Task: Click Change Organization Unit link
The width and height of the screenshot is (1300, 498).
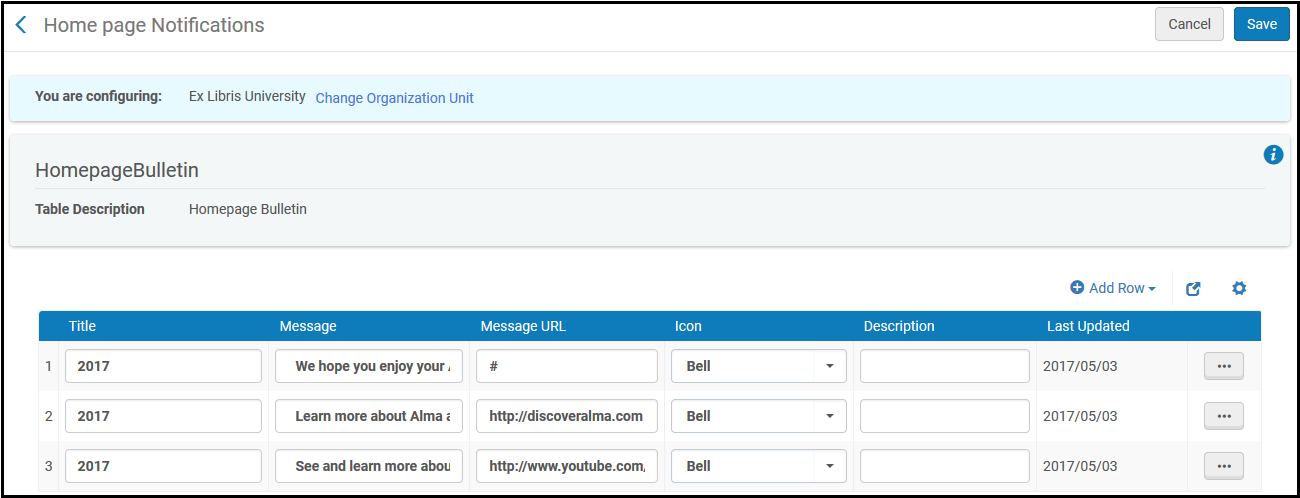Action: pos(394,98)
